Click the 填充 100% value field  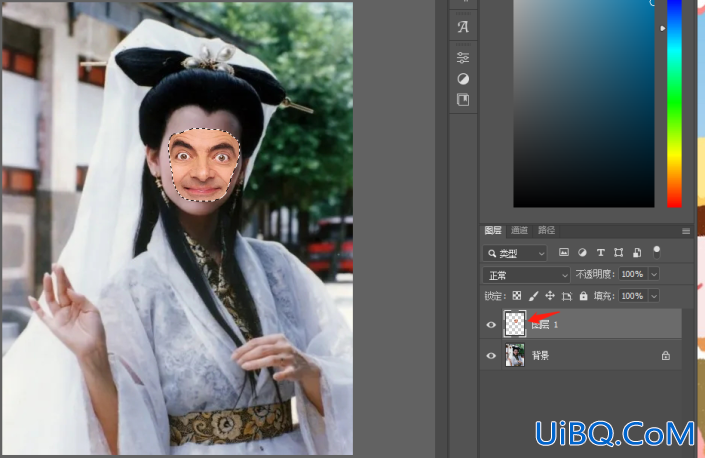pyautogui.click(x=633, y=296)
